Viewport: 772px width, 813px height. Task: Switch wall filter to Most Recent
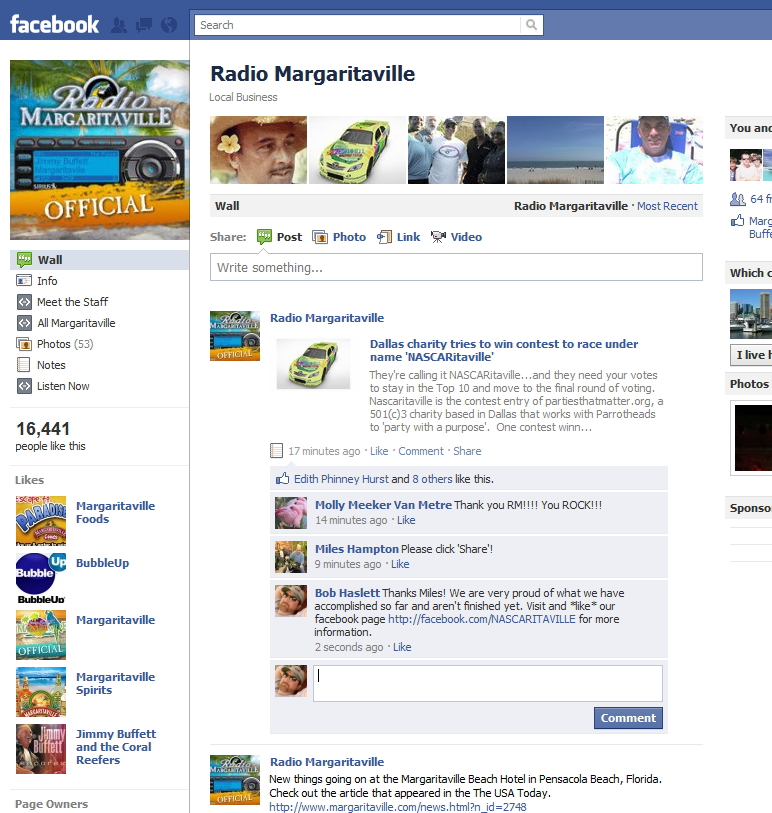click(x=667, y=206)
